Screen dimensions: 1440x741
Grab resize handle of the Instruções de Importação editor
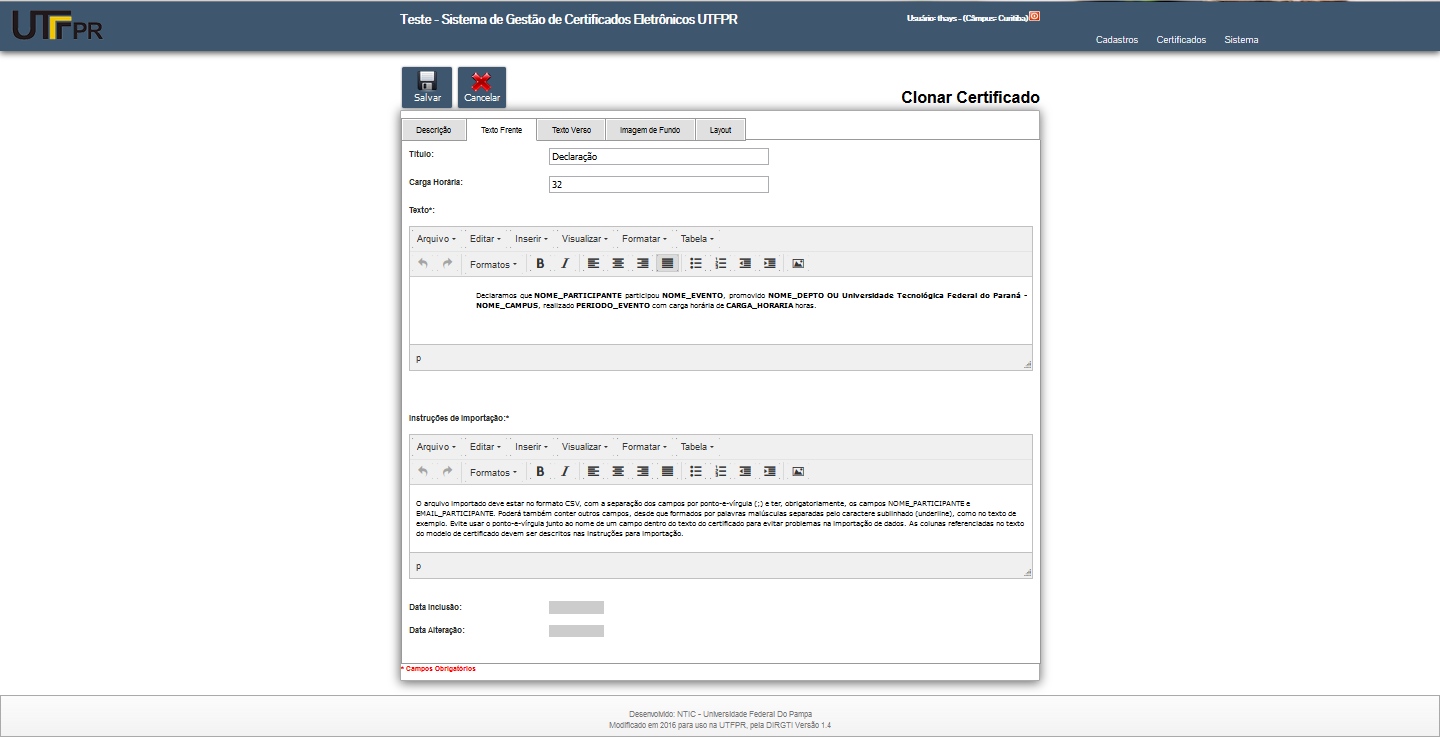pos(1027,573)
